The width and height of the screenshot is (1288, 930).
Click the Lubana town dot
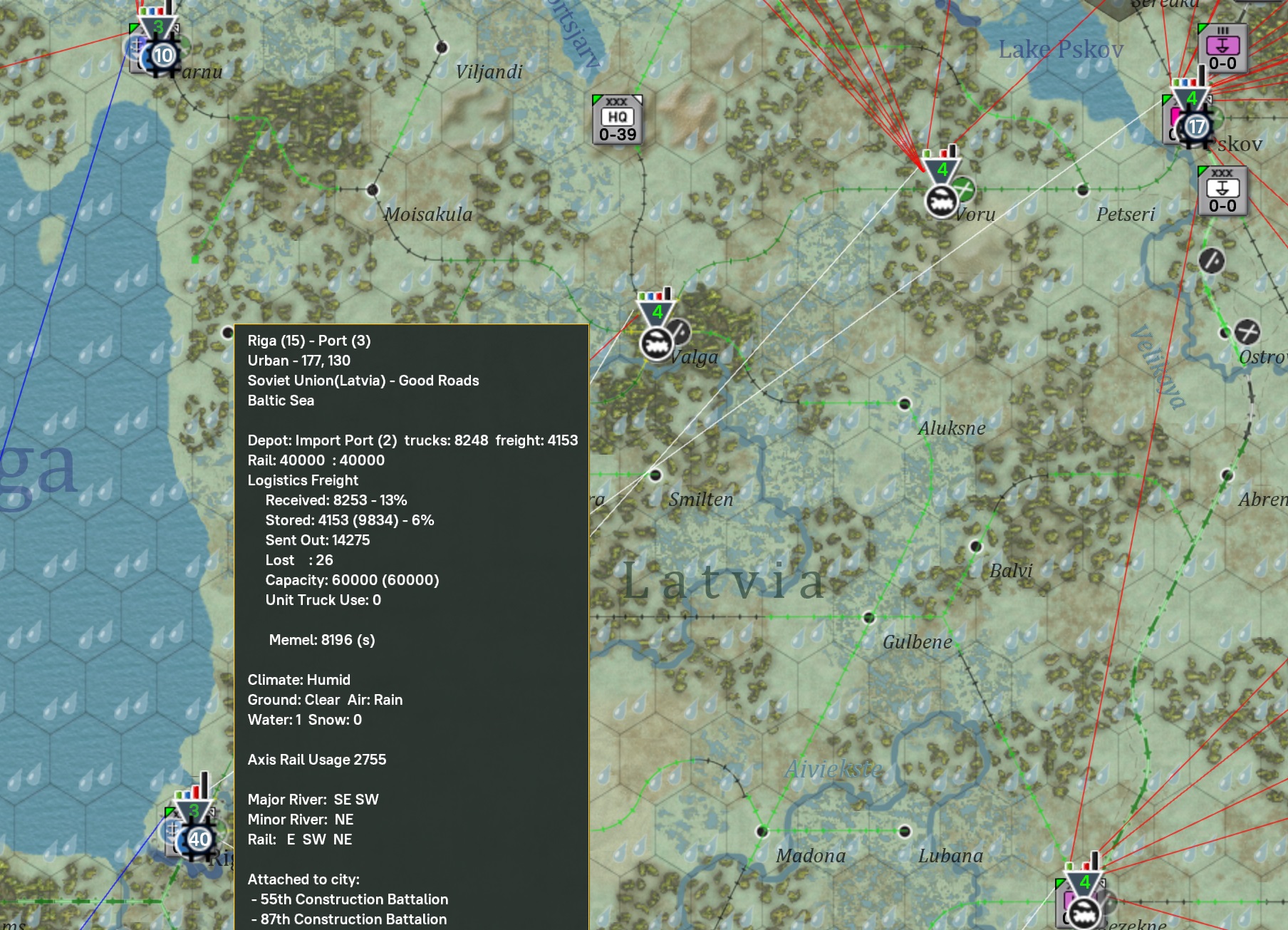[905, 831]
